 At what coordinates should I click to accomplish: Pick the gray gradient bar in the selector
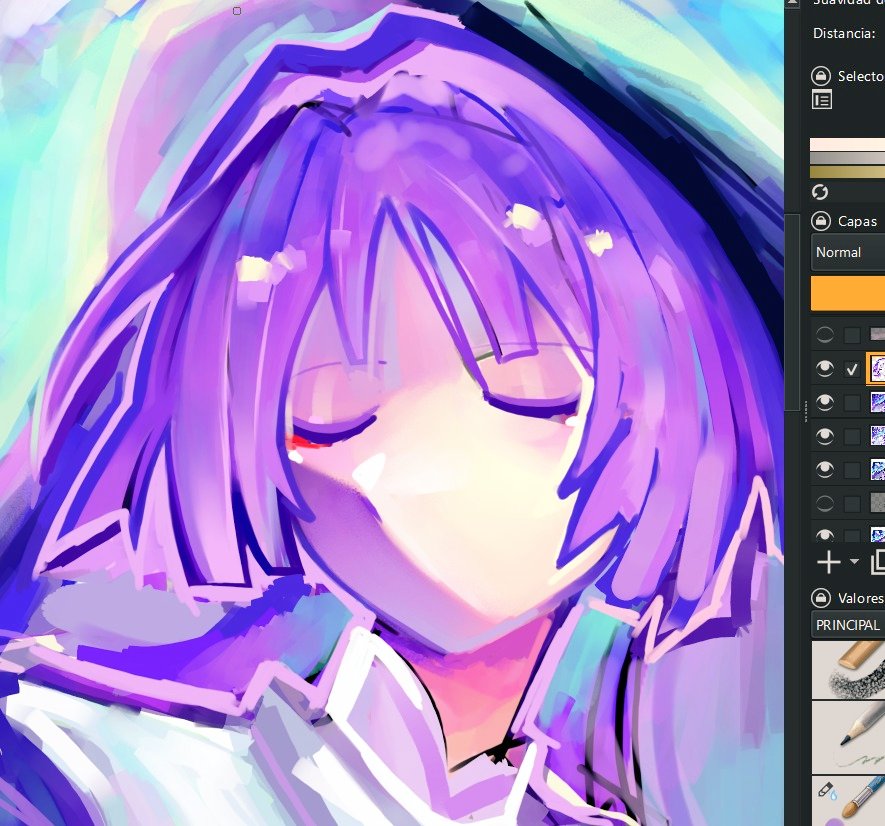(847, 158)
